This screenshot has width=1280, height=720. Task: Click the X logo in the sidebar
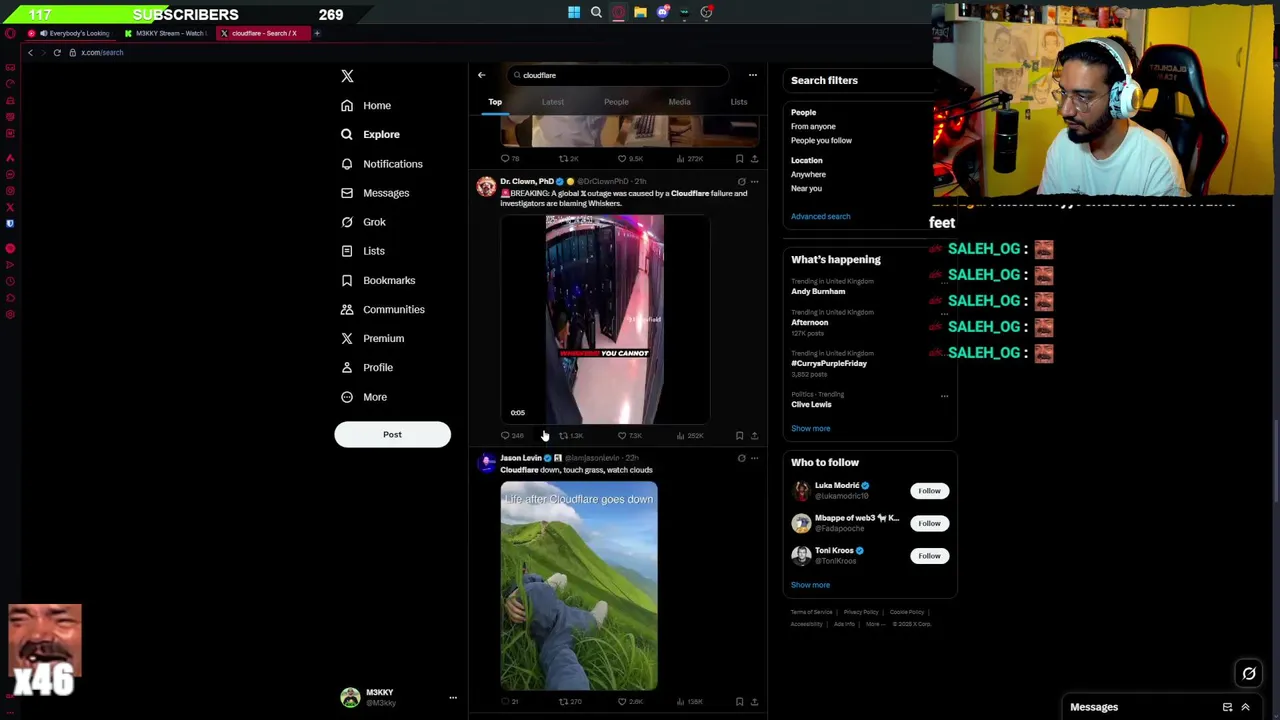coord(347,76)
